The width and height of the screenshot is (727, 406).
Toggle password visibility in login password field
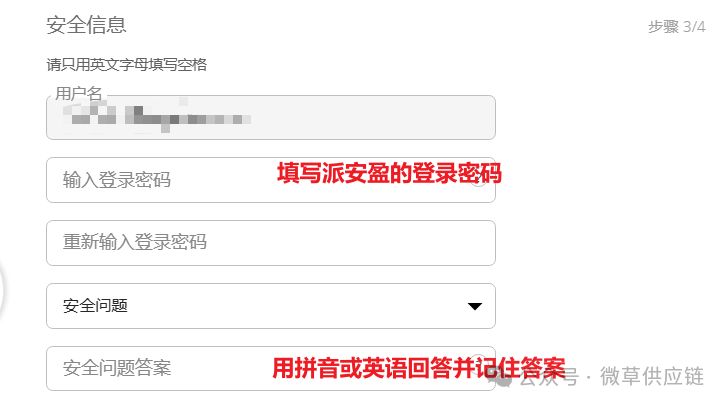(x=478, y=180)
